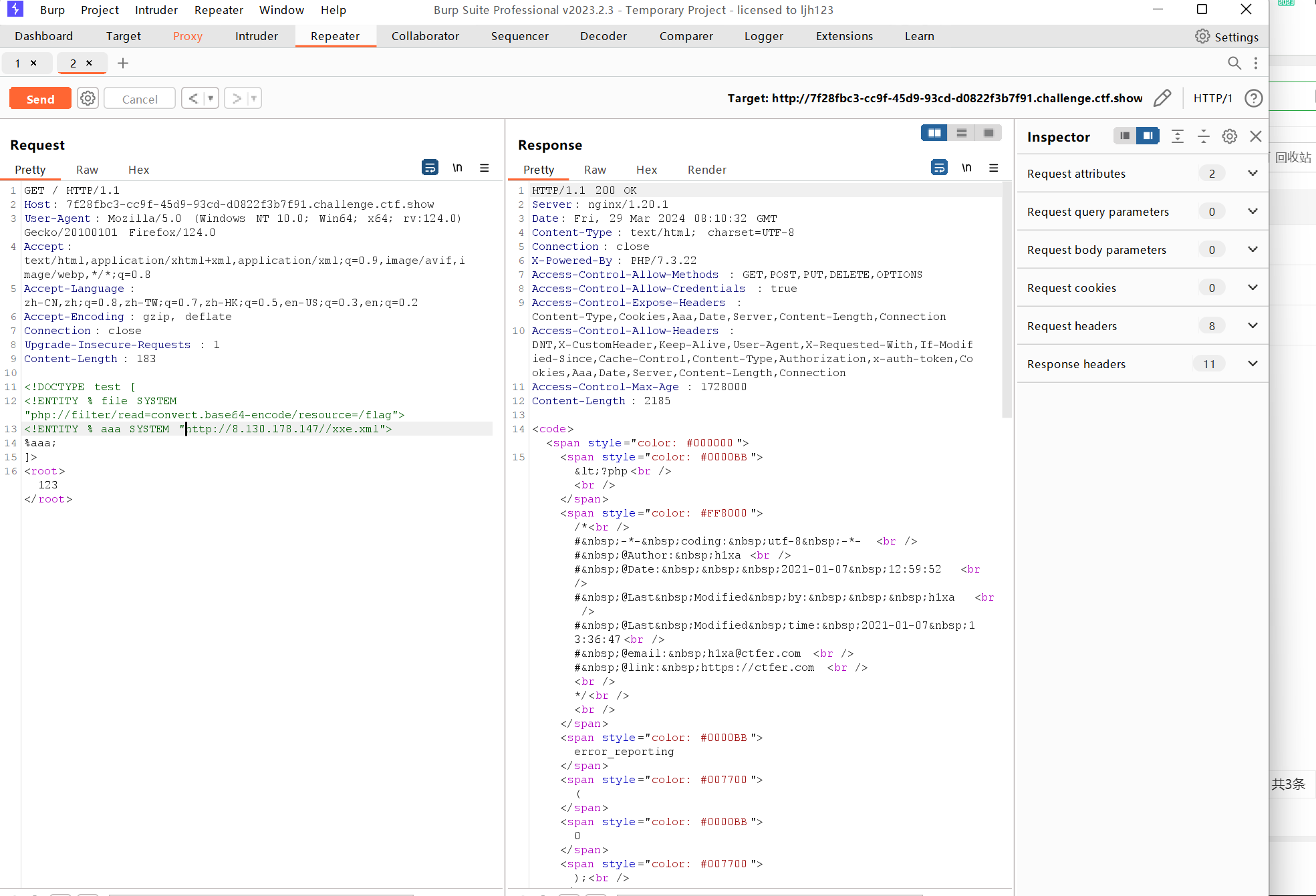
Task: Click the Repeater search magnifier icon
Action: tap(1234, 63)
